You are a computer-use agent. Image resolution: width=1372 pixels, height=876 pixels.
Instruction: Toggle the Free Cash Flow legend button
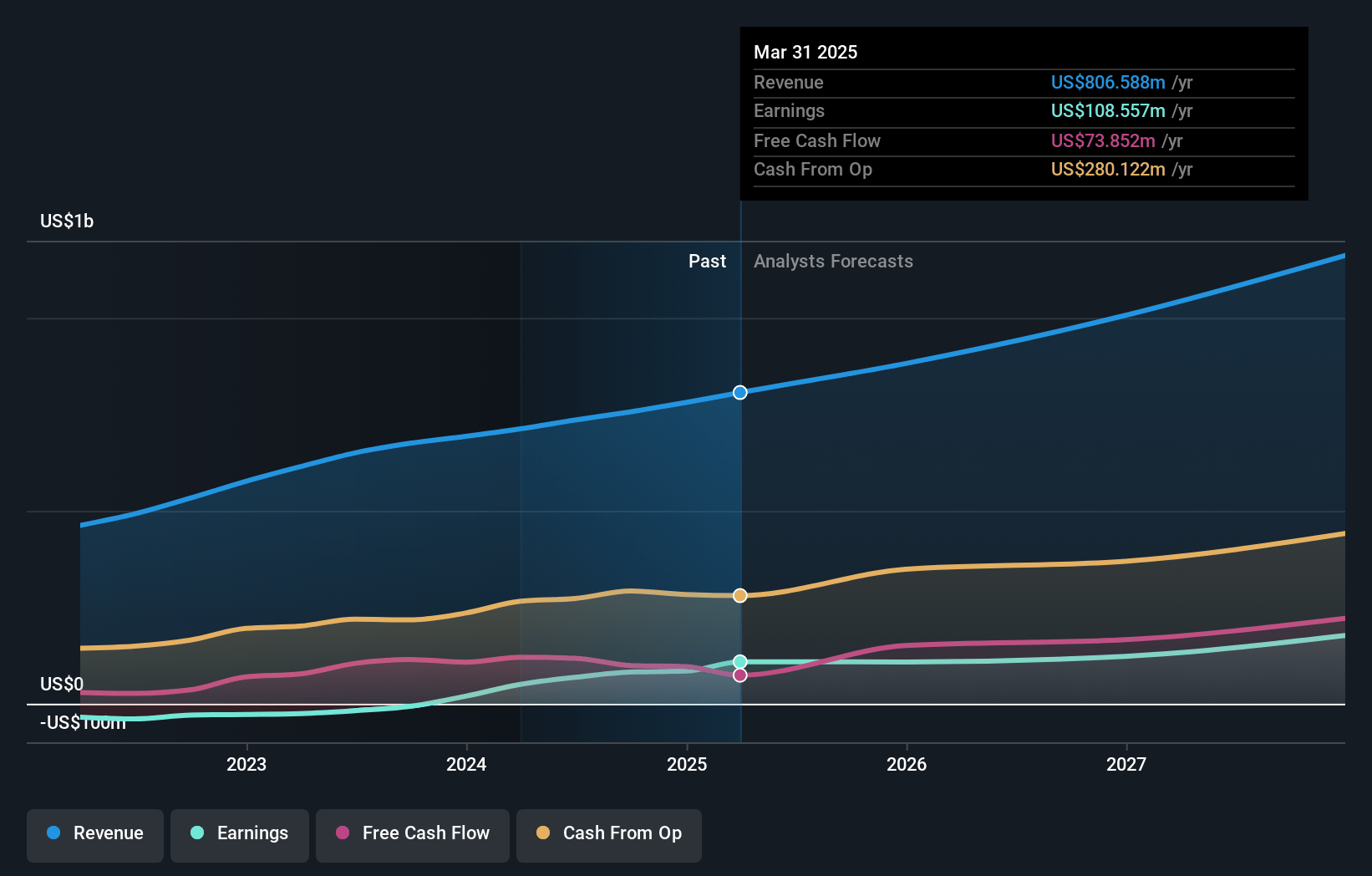point(413,835)
